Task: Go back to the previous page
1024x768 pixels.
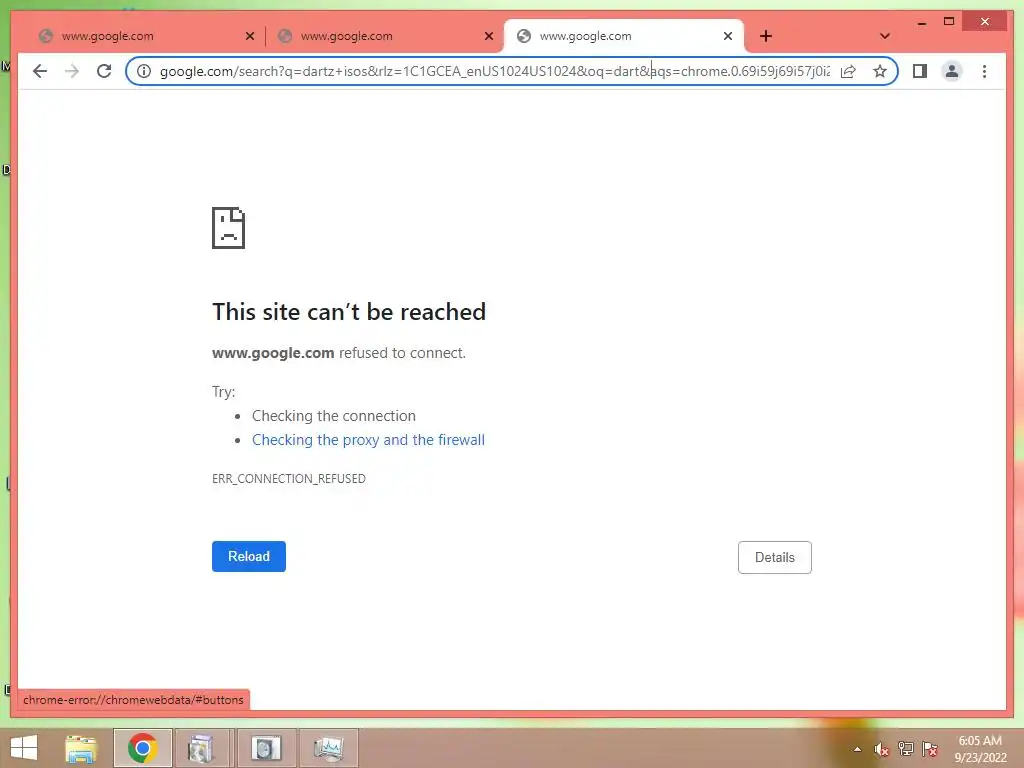Action: pyautogui.click(x=40, y=71)
